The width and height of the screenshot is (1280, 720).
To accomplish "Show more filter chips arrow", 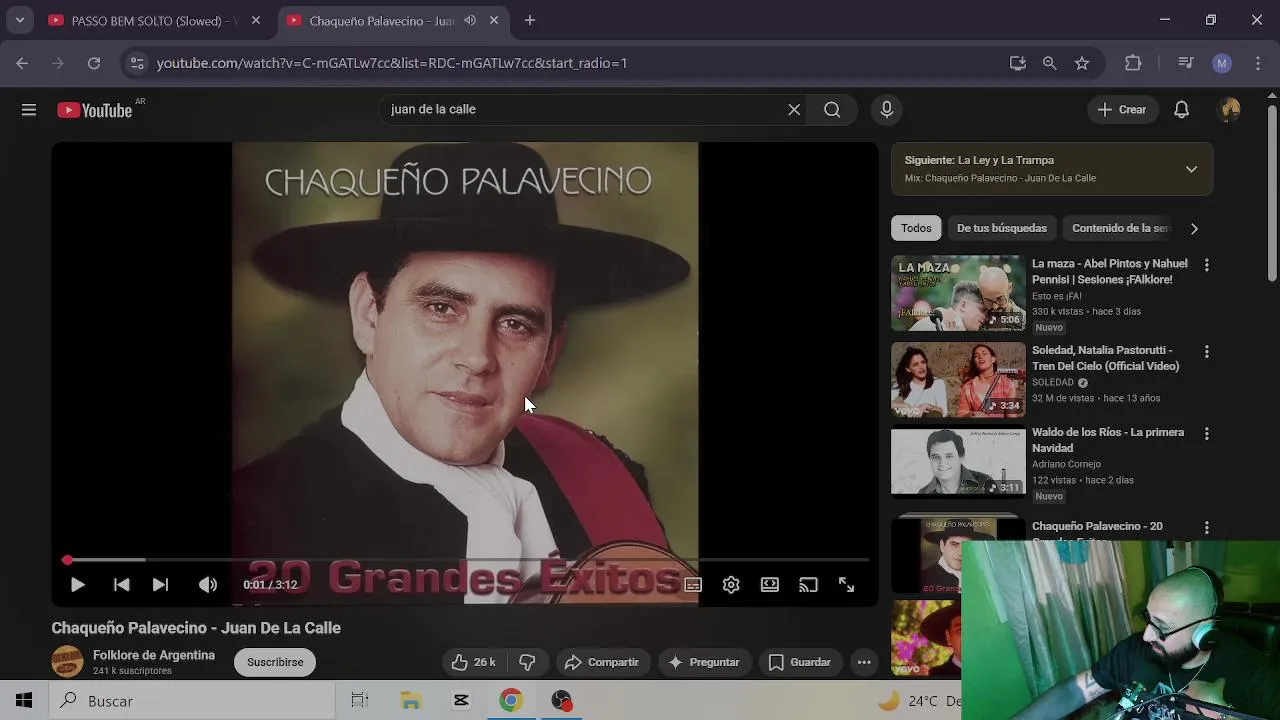I will (x=1194, y=228).
